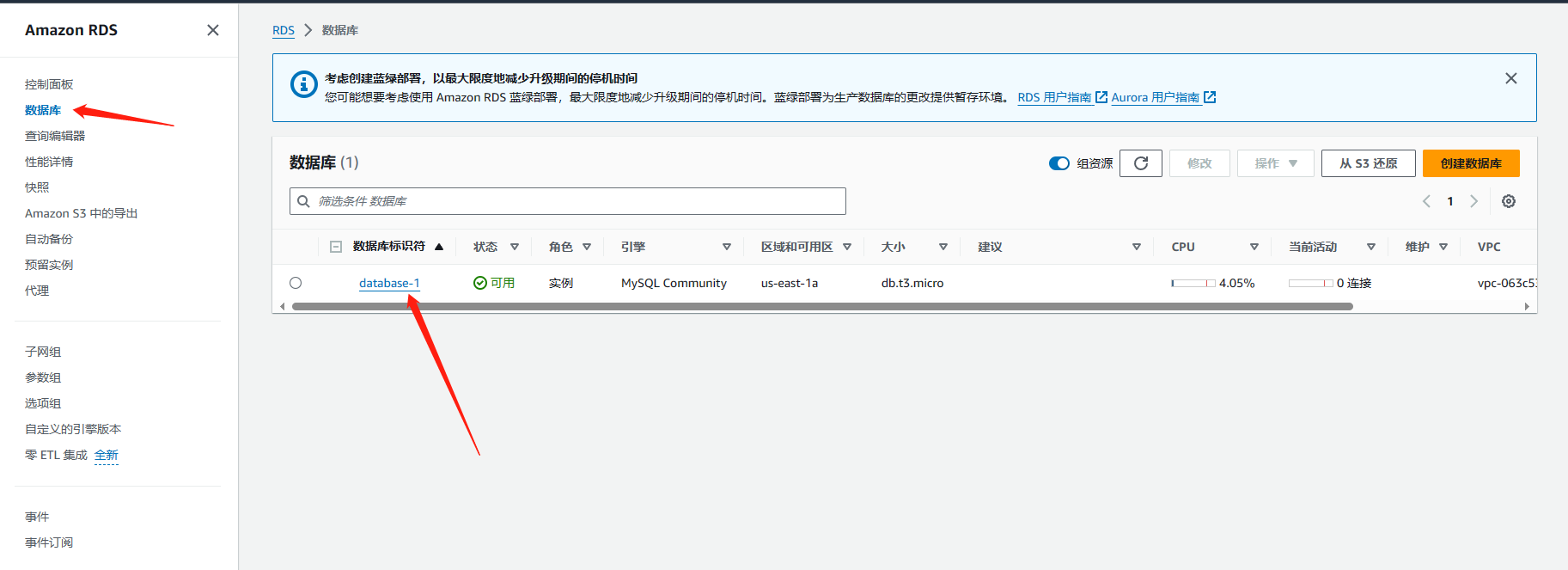Click the us-east-1a region cell
This screenshot has height=570, width=1568.
click(790, 283)
